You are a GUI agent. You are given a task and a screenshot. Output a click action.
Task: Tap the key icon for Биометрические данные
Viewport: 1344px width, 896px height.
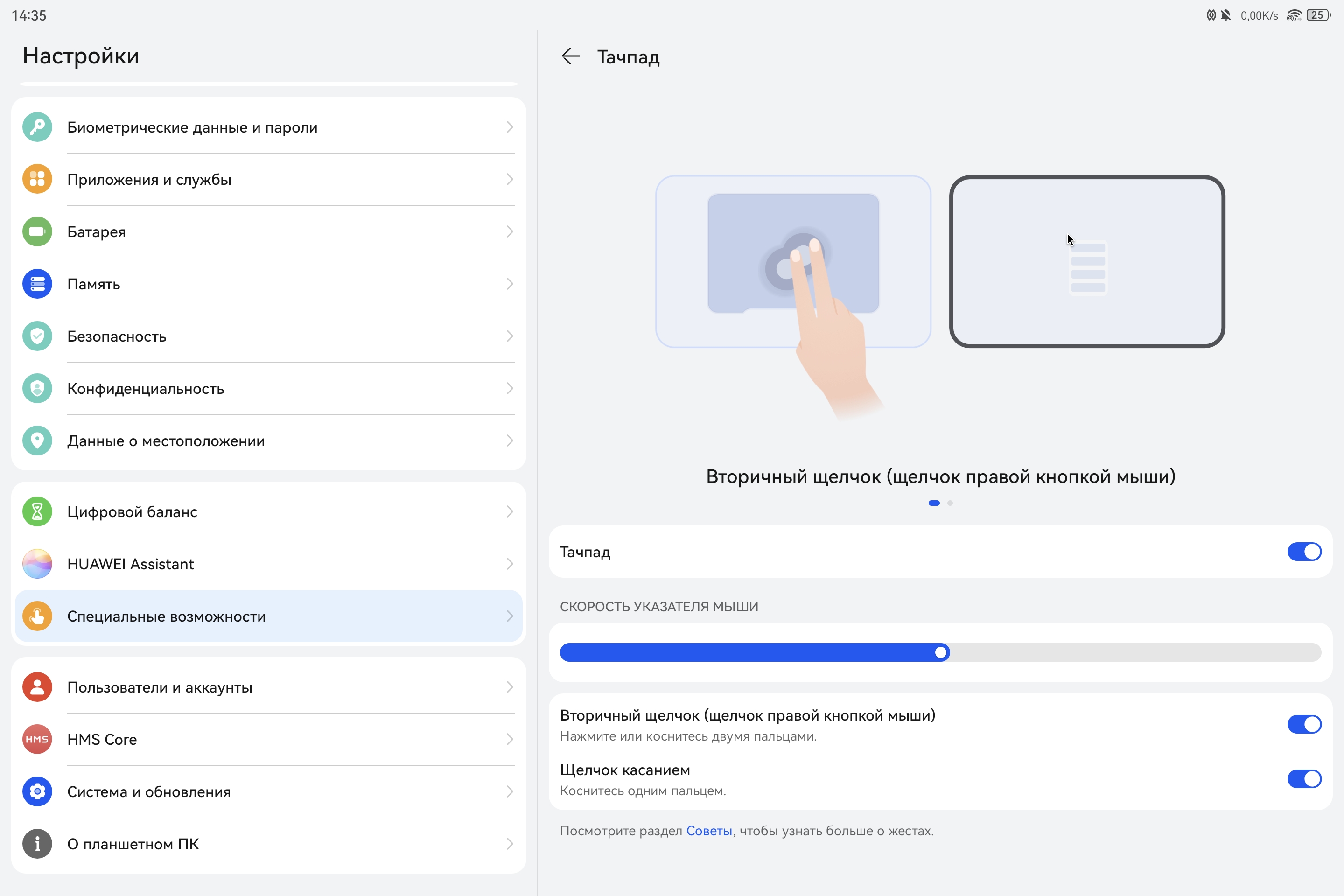(x=37, y=127)
